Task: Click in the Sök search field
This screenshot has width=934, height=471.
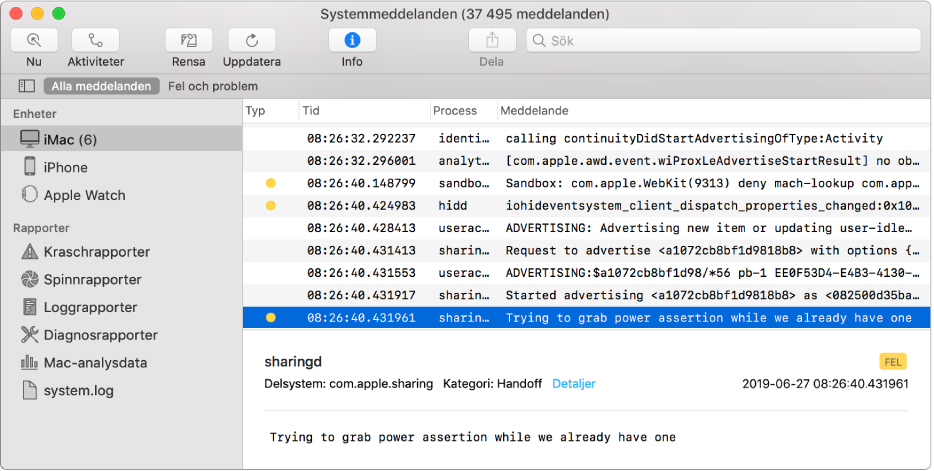Action: pos(724,40)
